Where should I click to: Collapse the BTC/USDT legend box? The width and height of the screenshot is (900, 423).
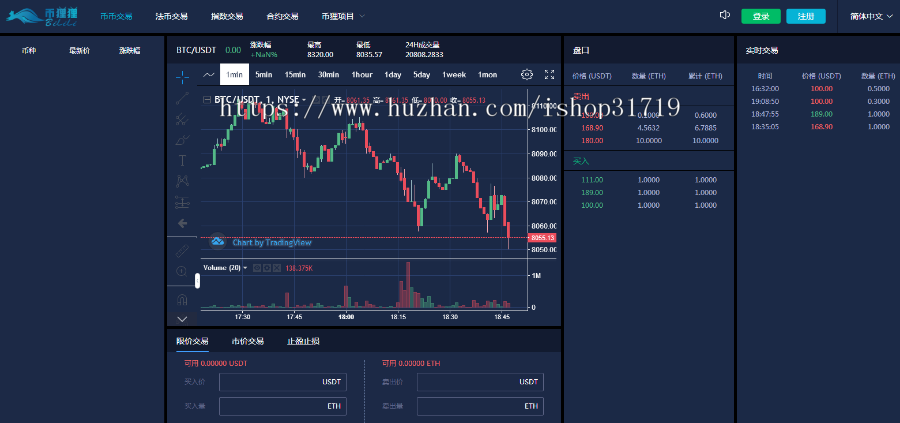tap(207, 100)
